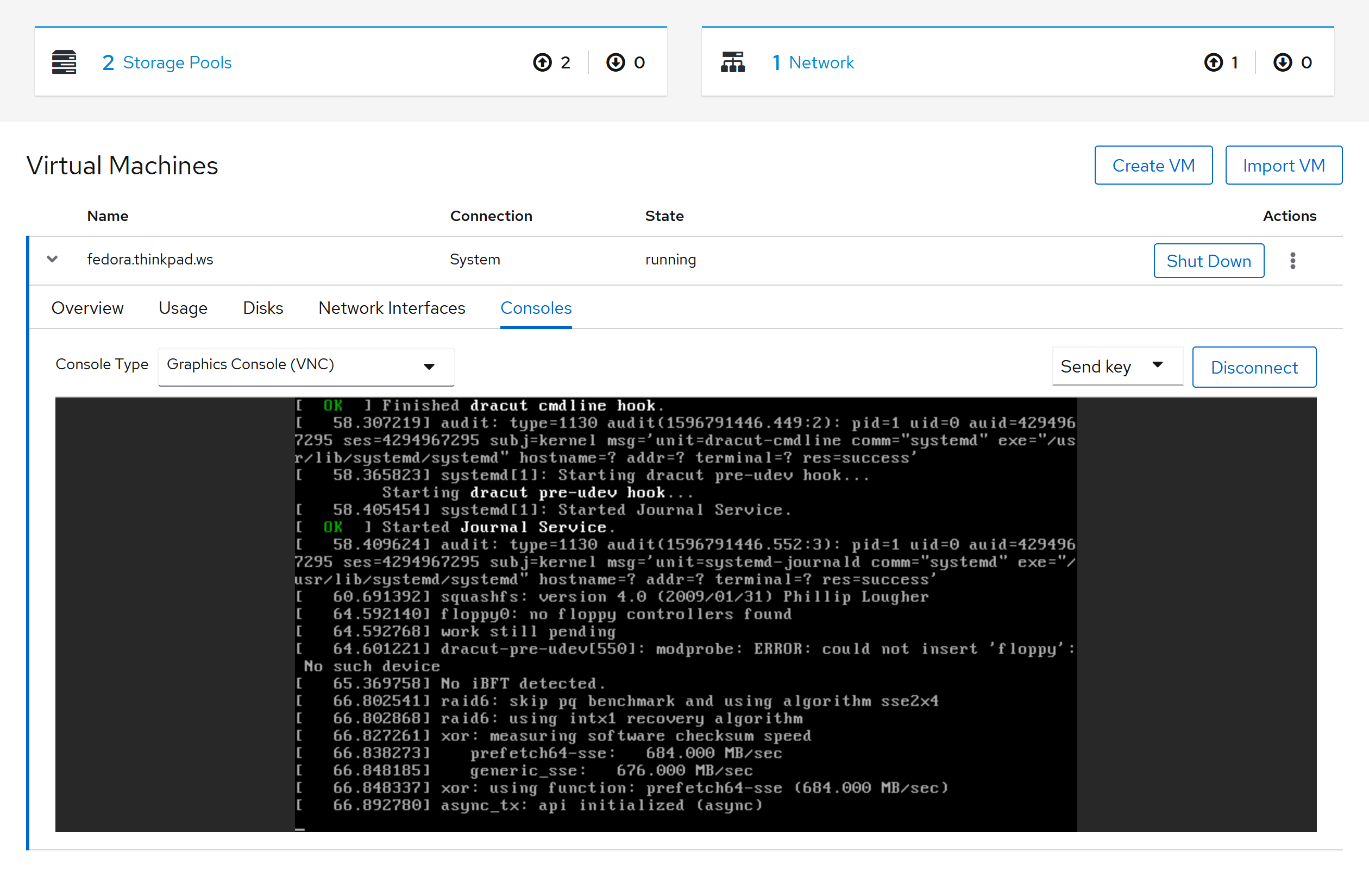The image size is (1369, 896).
Task: Shut Down the fedora.thinkpad.ws VM
Action: [x=1208, y=261]
